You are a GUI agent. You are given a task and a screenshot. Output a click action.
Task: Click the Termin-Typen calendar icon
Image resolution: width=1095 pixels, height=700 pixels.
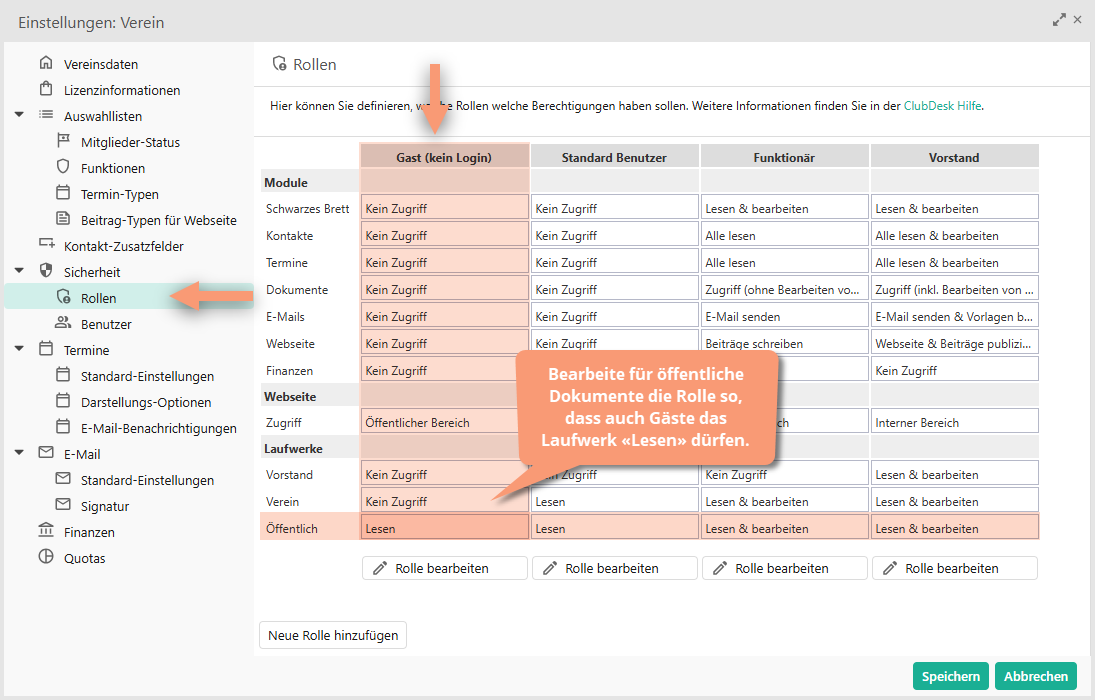63,192
